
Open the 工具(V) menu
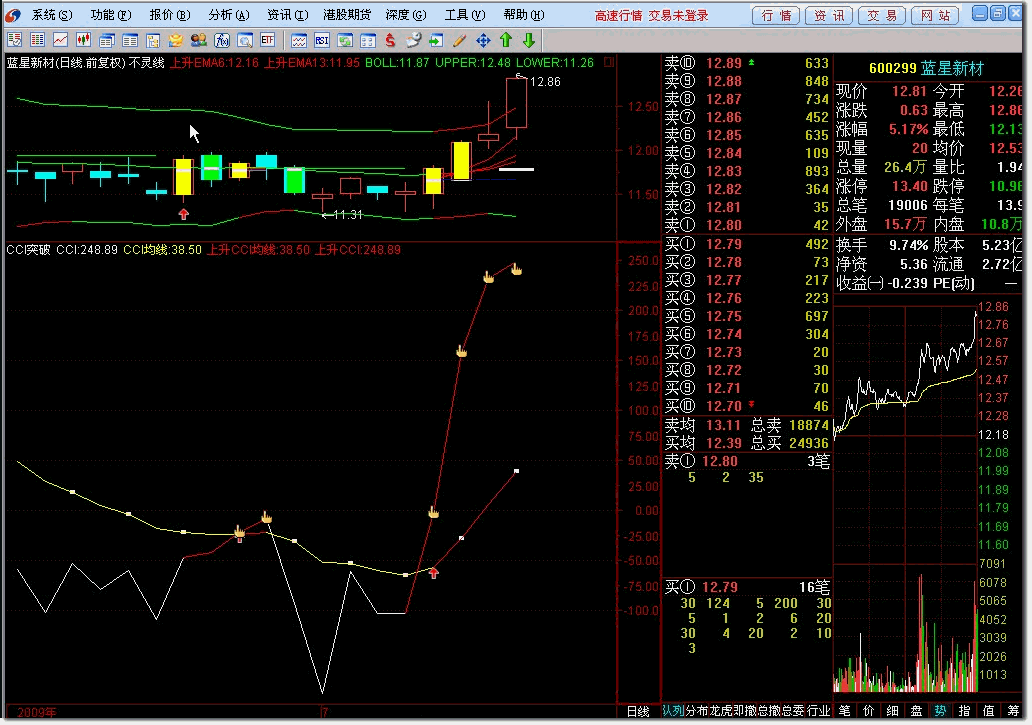click(x=465, y=14)
